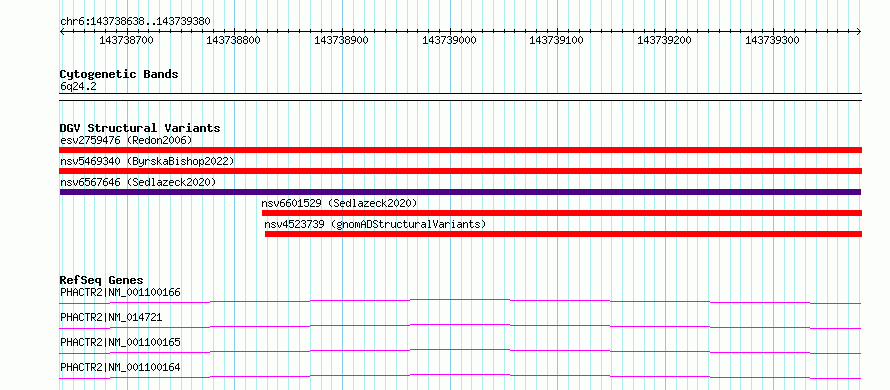Click the PHACTR2|NM_001100164 transcript label
This screenshot has height=390, width=890.
click(x=120, y=367)
